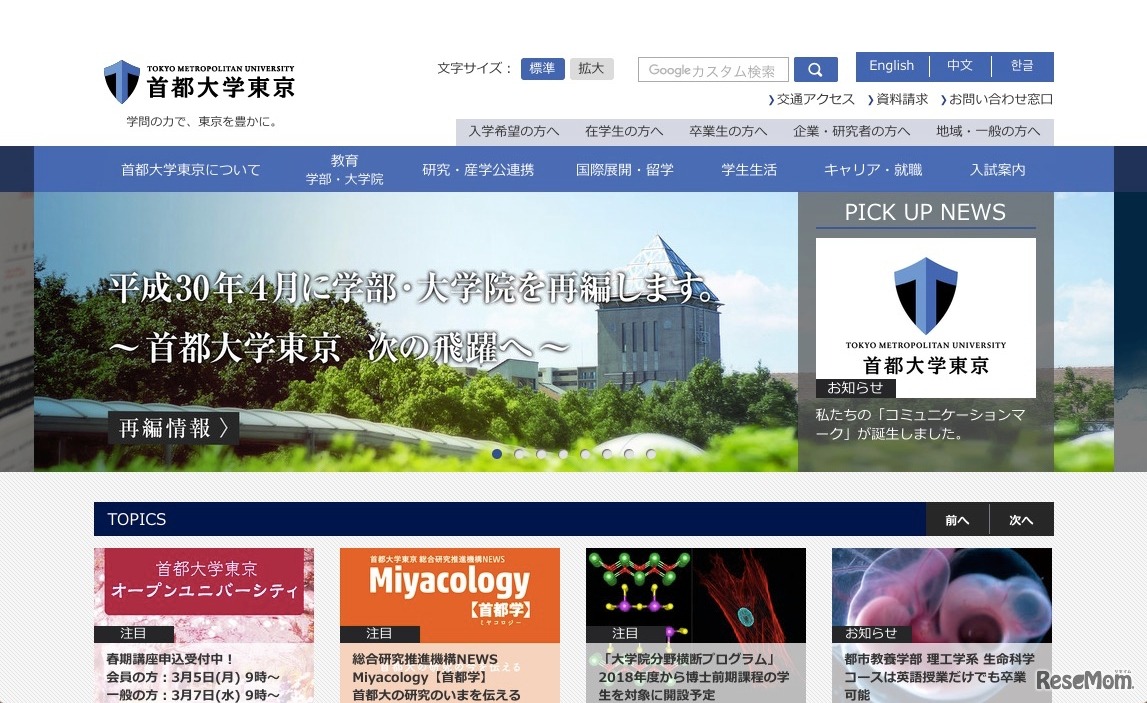1147x703 pixels.
Task: Select the 卒業生の方へ tab
Action: [x=728, y=132]
